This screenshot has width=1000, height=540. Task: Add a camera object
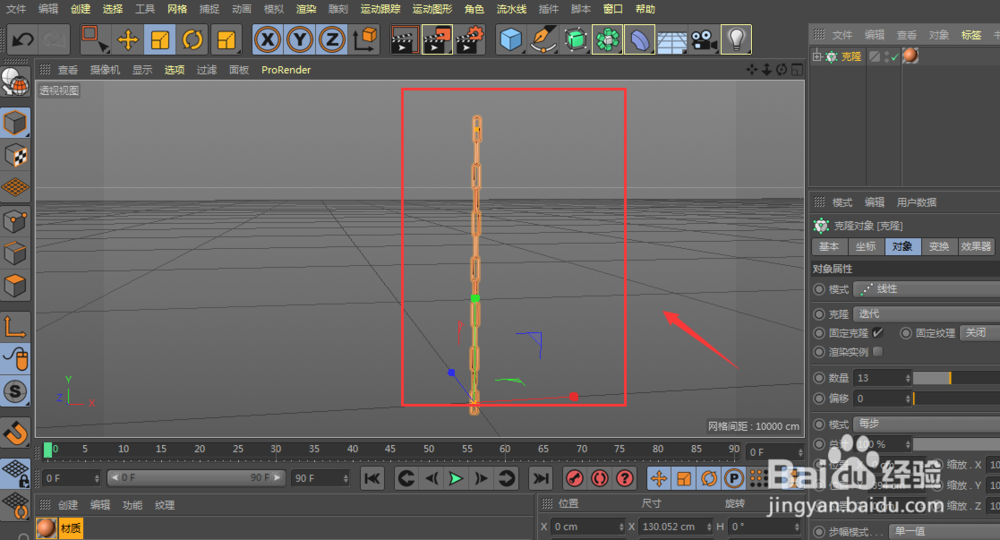click(x=704, y=40)
